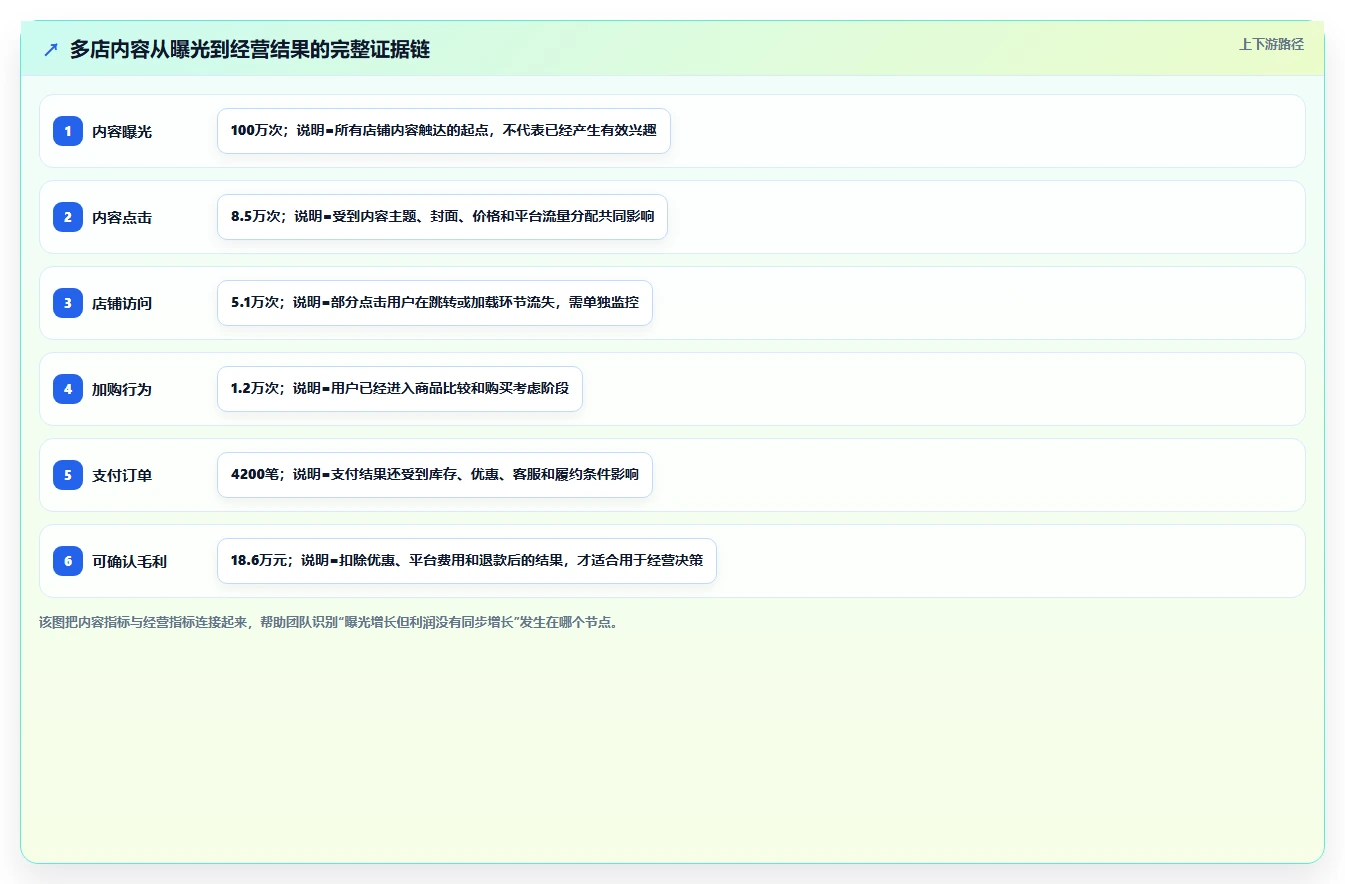Screen dimensions: 1345x884
Task: Click the number 1 step badge
Action: pos(68,131)
